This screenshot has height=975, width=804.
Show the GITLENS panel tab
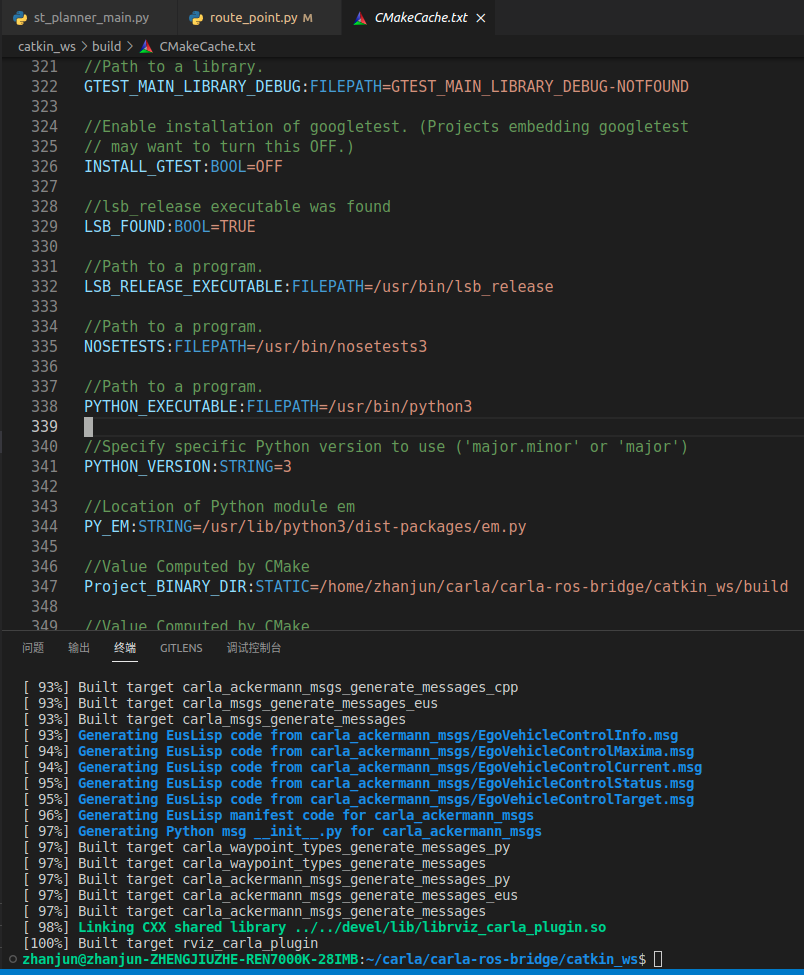[181, 648]
